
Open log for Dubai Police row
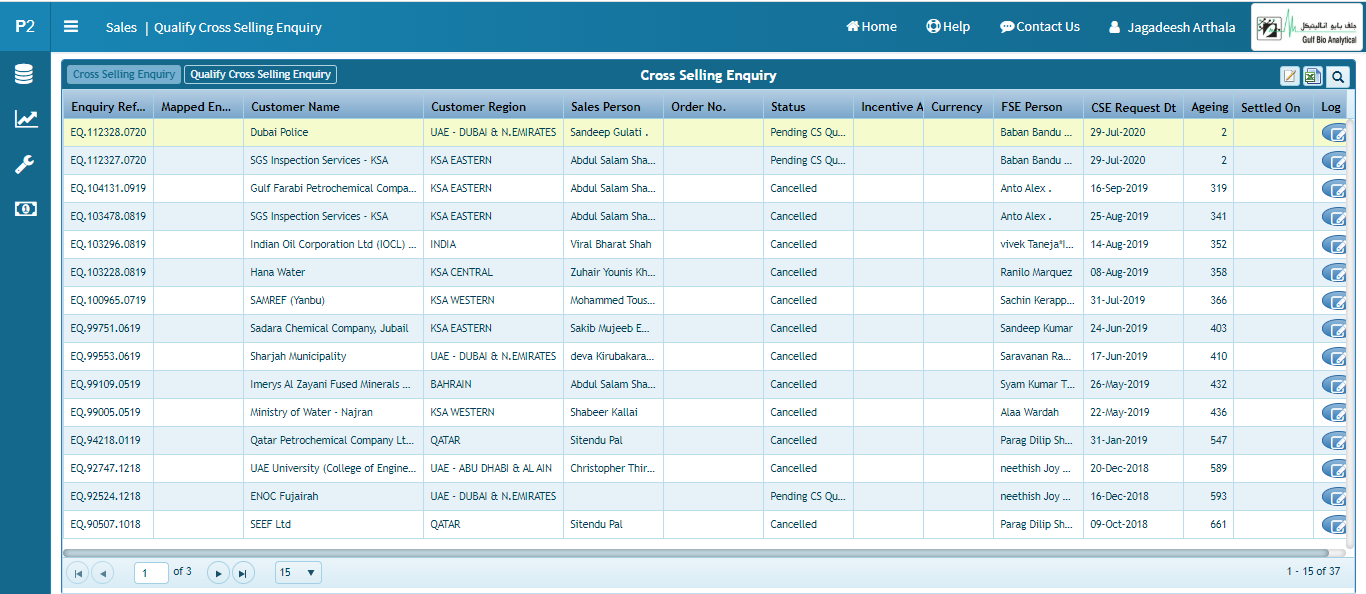click(1335, 132)
